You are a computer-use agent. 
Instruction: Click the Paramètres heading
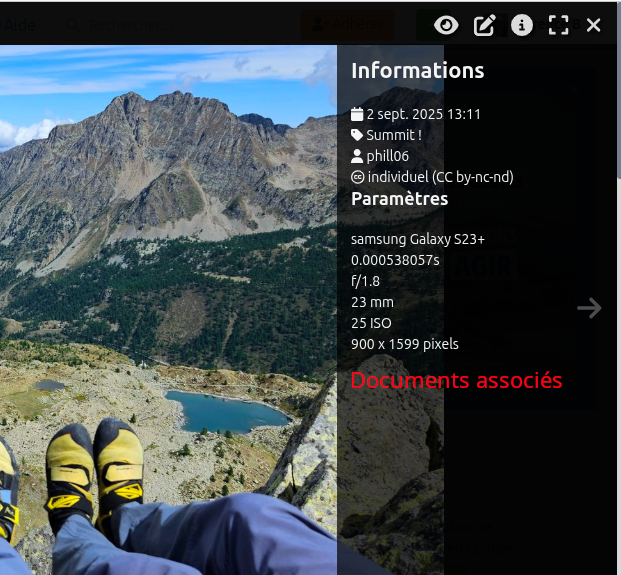point(399,199)
